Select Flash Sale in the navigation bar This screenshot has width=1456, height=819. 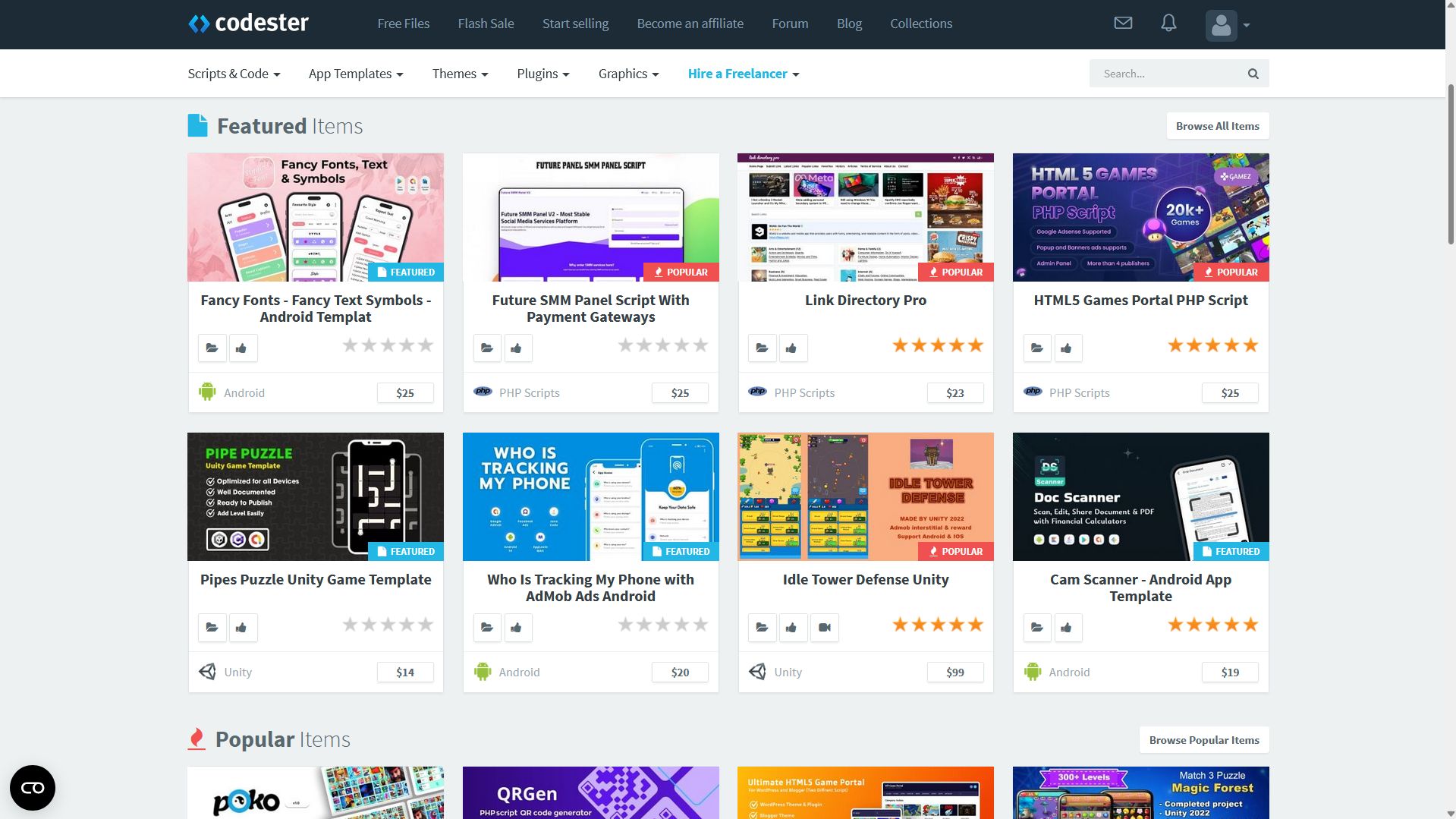(486, 23)
